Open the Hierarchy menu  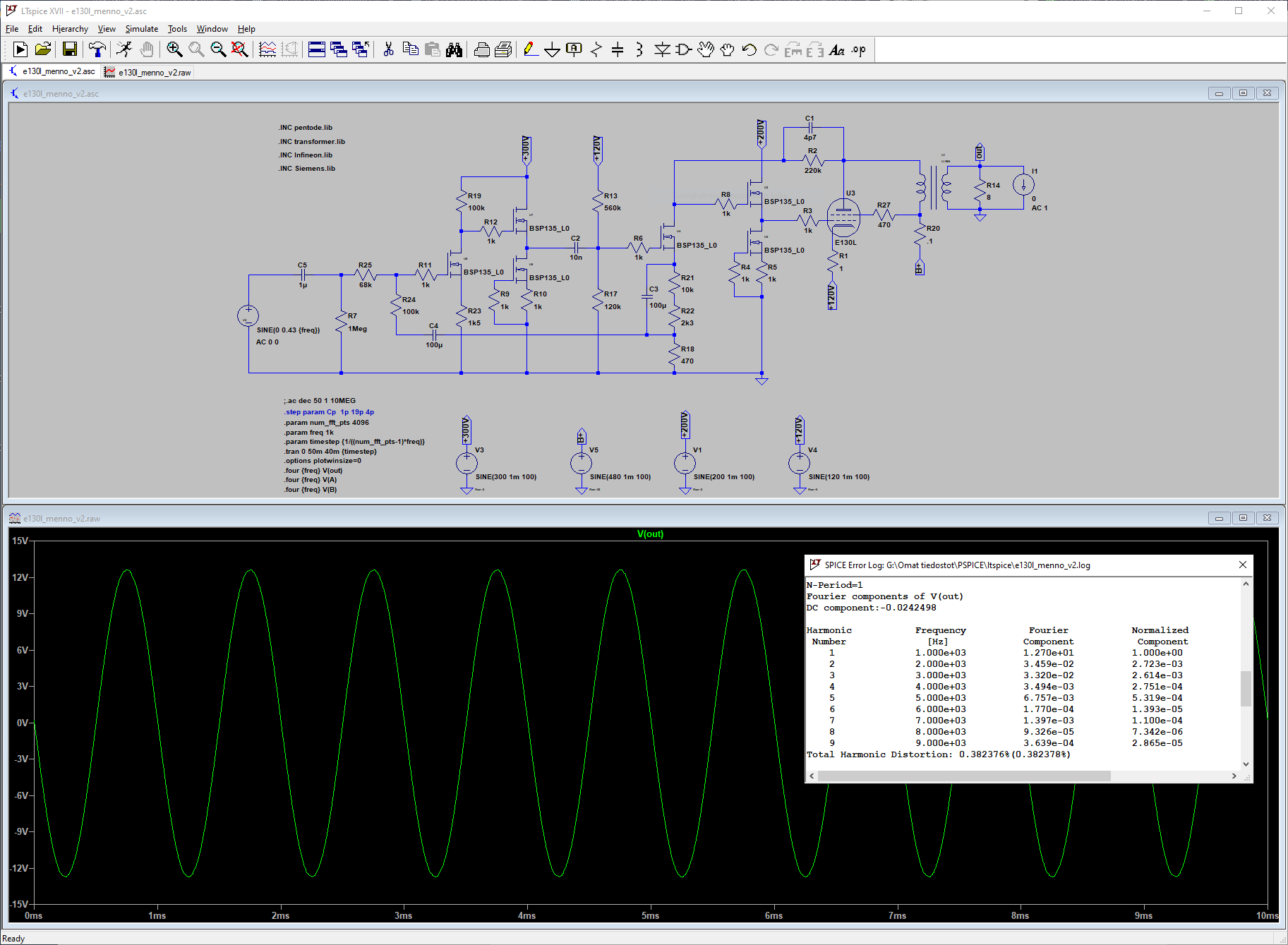(x=70, y=29)
